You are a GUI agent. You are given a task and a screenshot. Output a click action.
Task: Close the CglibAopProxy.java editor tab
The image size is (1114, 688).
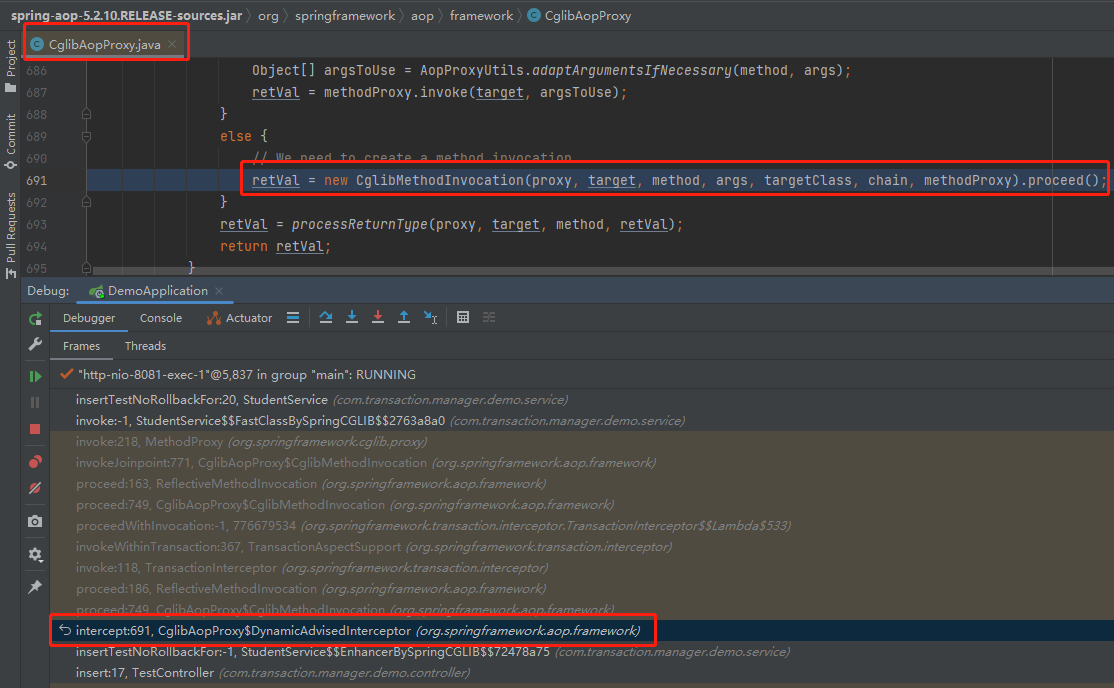click(172, 44)
